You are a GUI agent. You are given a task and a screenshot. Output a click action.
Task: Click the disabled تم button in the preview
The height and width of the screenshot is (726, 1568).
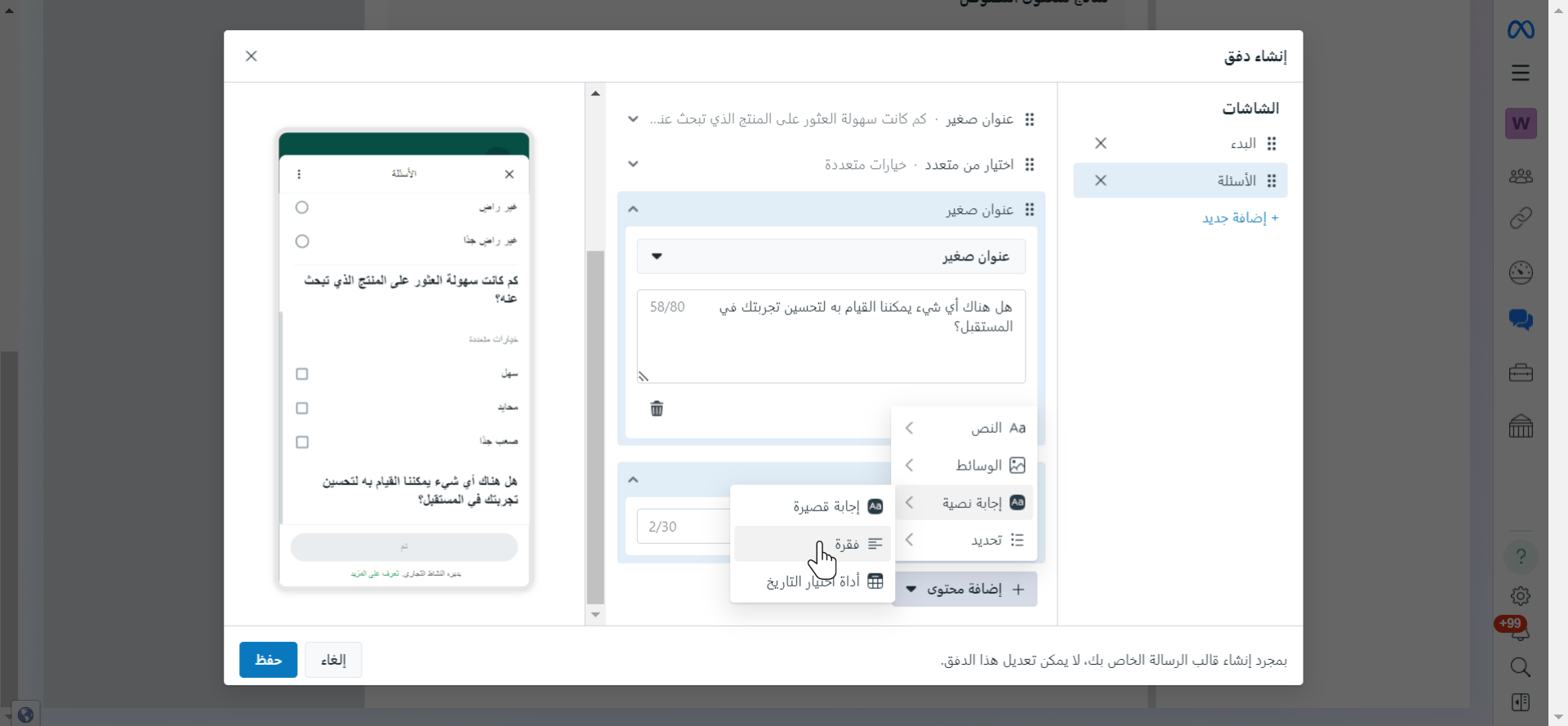(404, 547)
